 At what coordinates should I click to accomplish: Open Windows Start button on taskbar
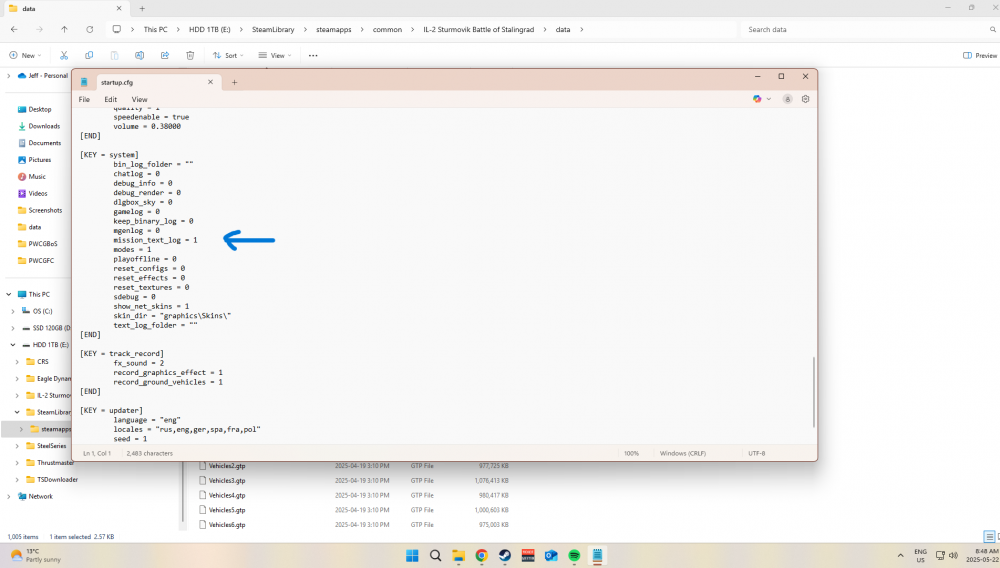click(413, 556)
